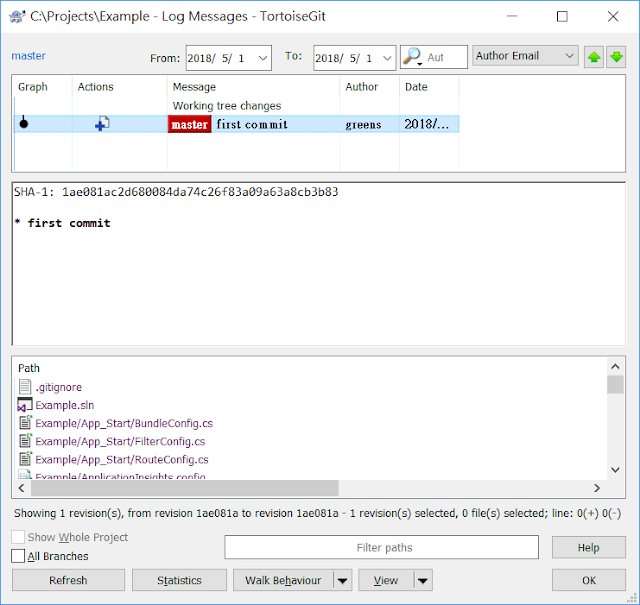Open the Author Email filter dropdown
This screenshot has height=605, width=640.
525,56
